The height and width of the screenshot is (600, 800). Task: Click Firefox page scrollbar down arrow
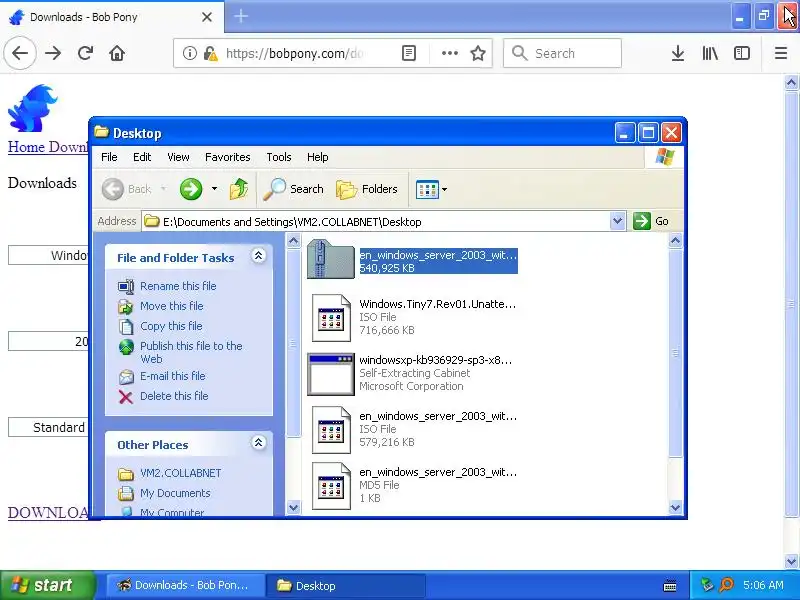coord(791,561)
